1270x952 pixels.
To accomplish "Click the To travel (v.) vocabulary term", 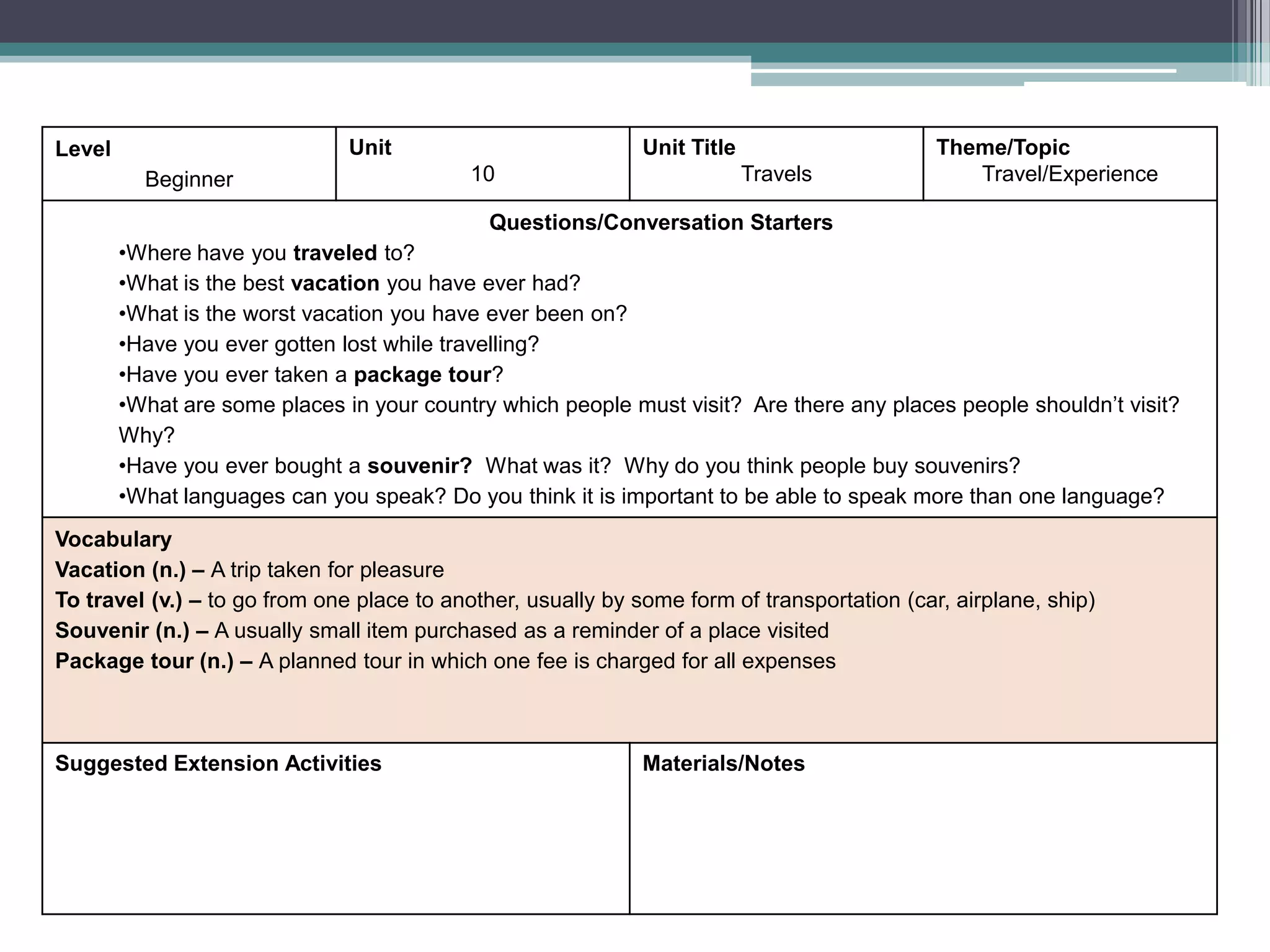I will [118, 600].
